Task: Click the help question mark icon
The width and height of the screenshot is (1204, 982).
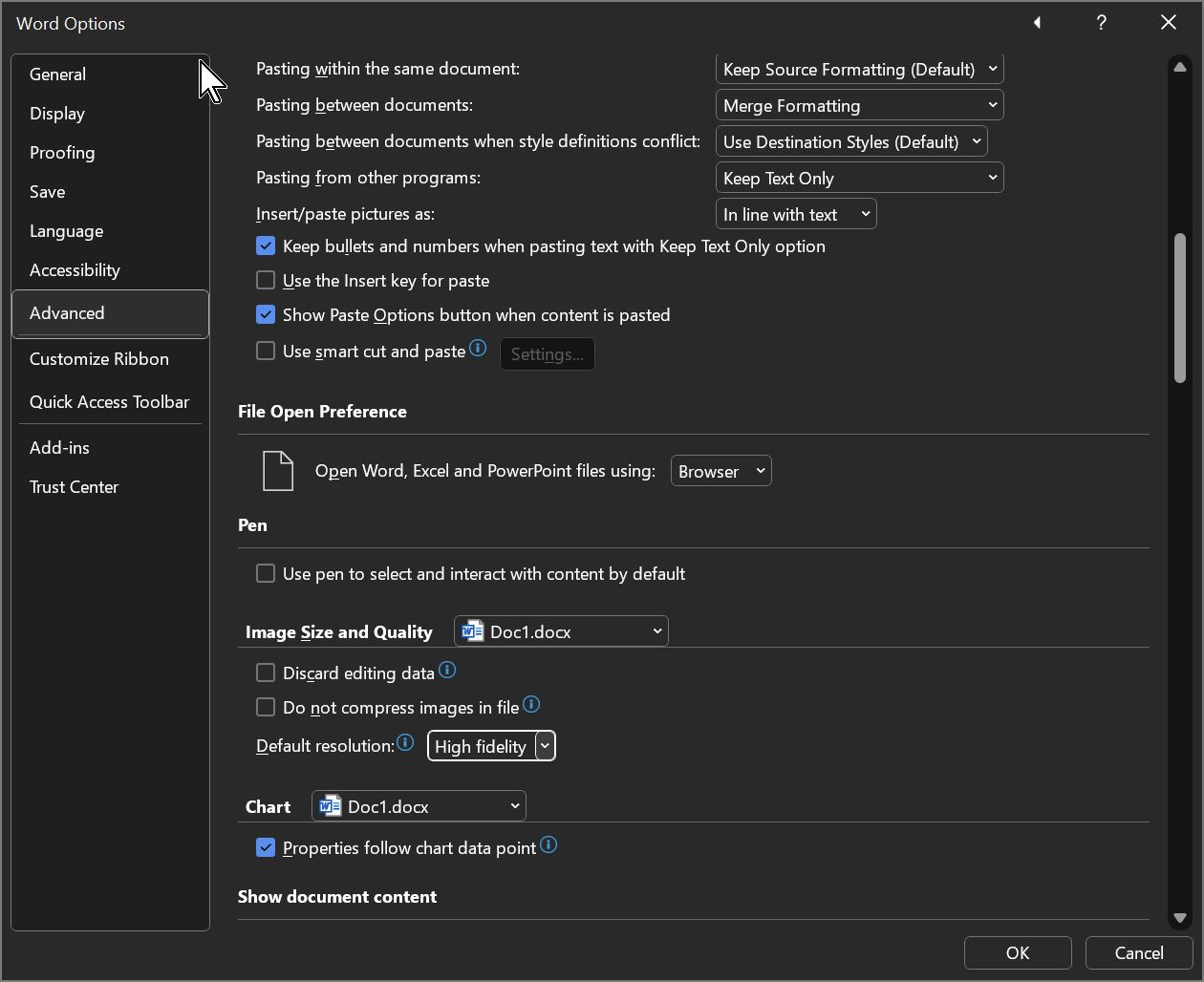Action: tap(1101, 23)
